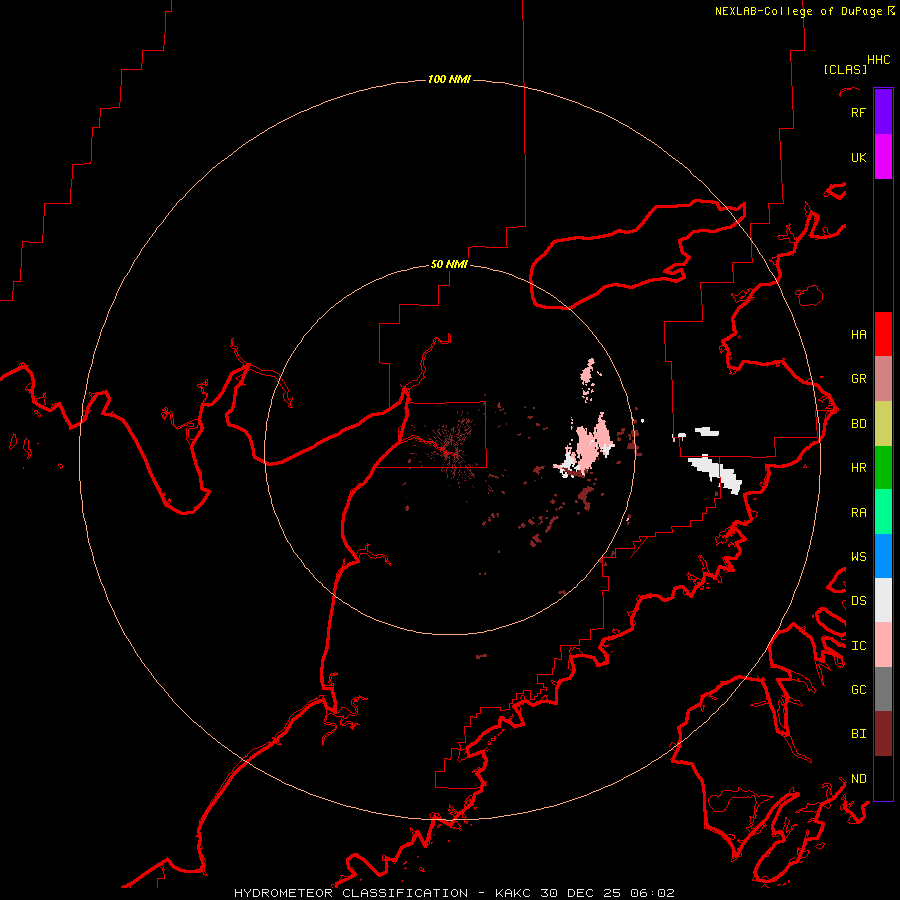Click the GC gray legend swatch
Image resolution: width=900 pixels, height=900 pixels.
pyautogui.click(x=883, y=689)
